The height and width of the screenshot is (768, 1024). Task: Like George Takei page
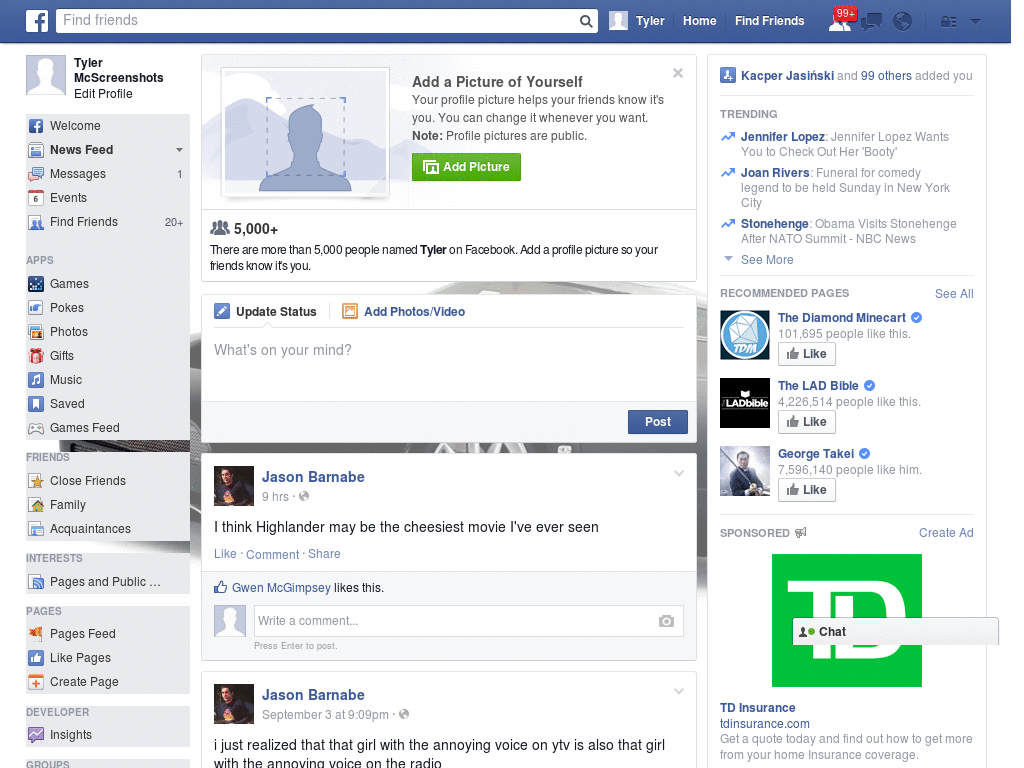pyautogui.click(x=807, y=490)
